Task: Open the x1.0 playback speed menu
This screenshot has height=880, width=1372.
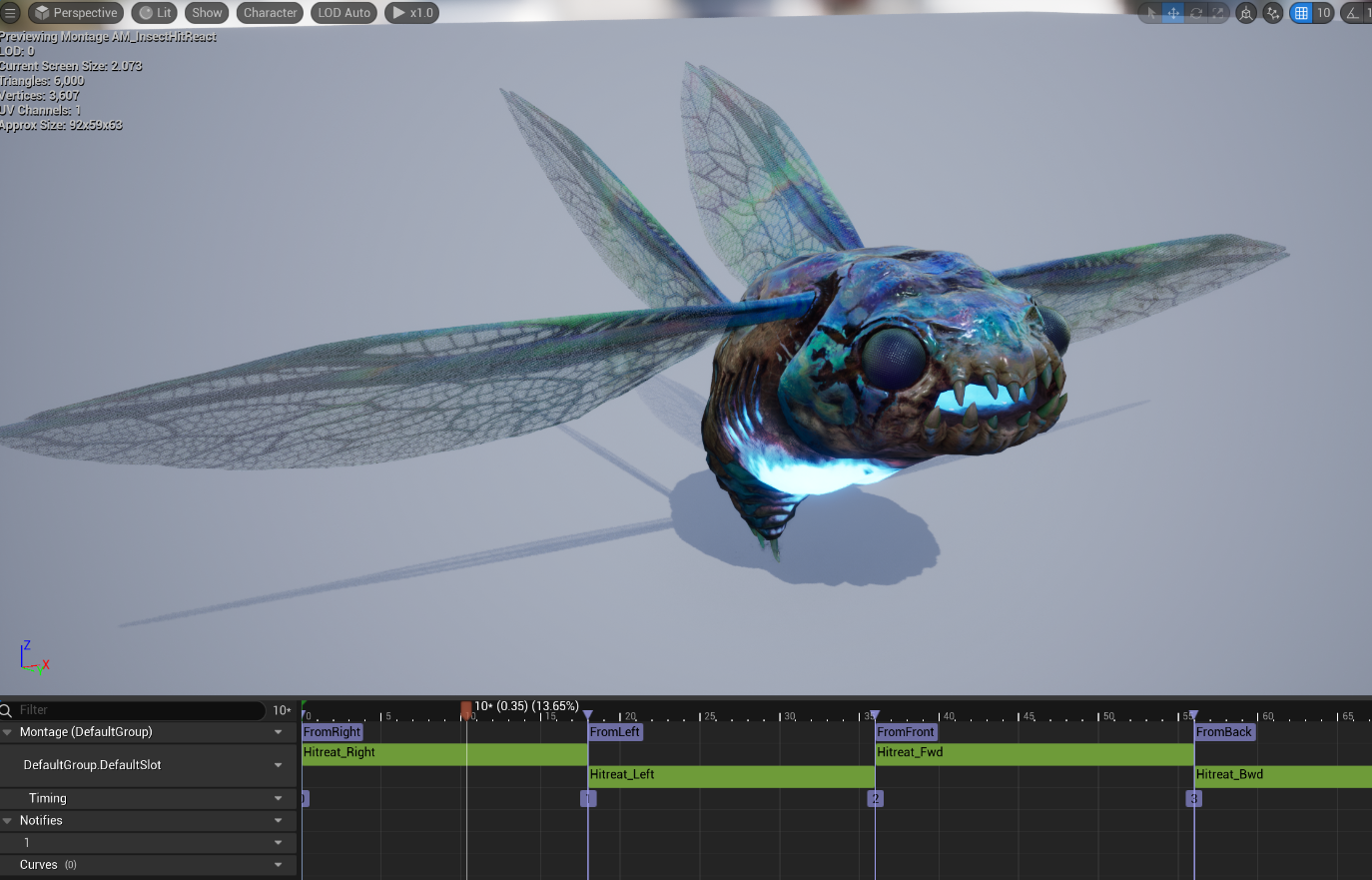Action: point(411,13)
